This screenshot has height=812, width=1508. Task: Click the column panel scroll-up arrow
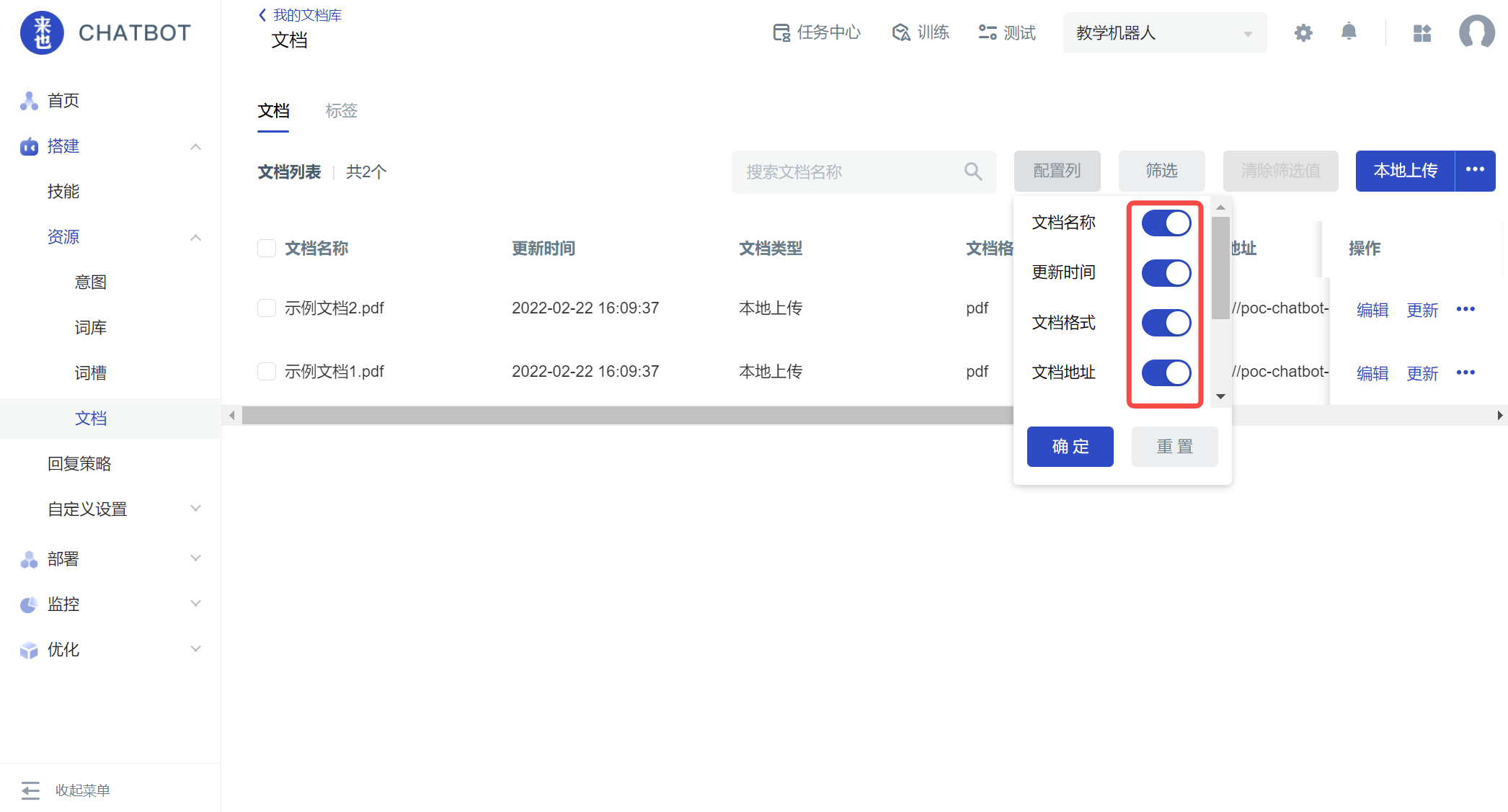coord(1220,208)
